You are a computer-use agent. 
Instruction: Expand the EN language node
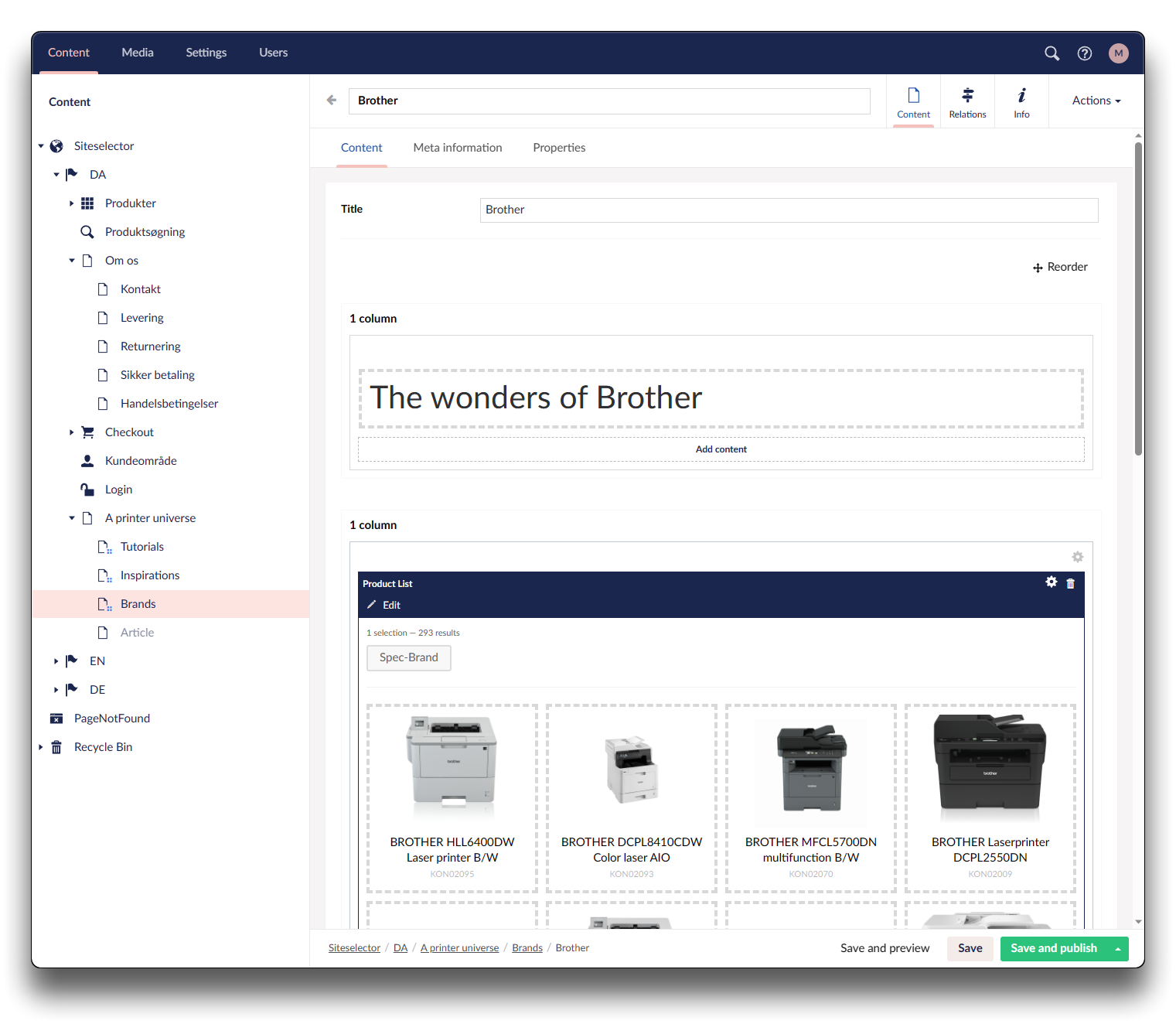56,661
